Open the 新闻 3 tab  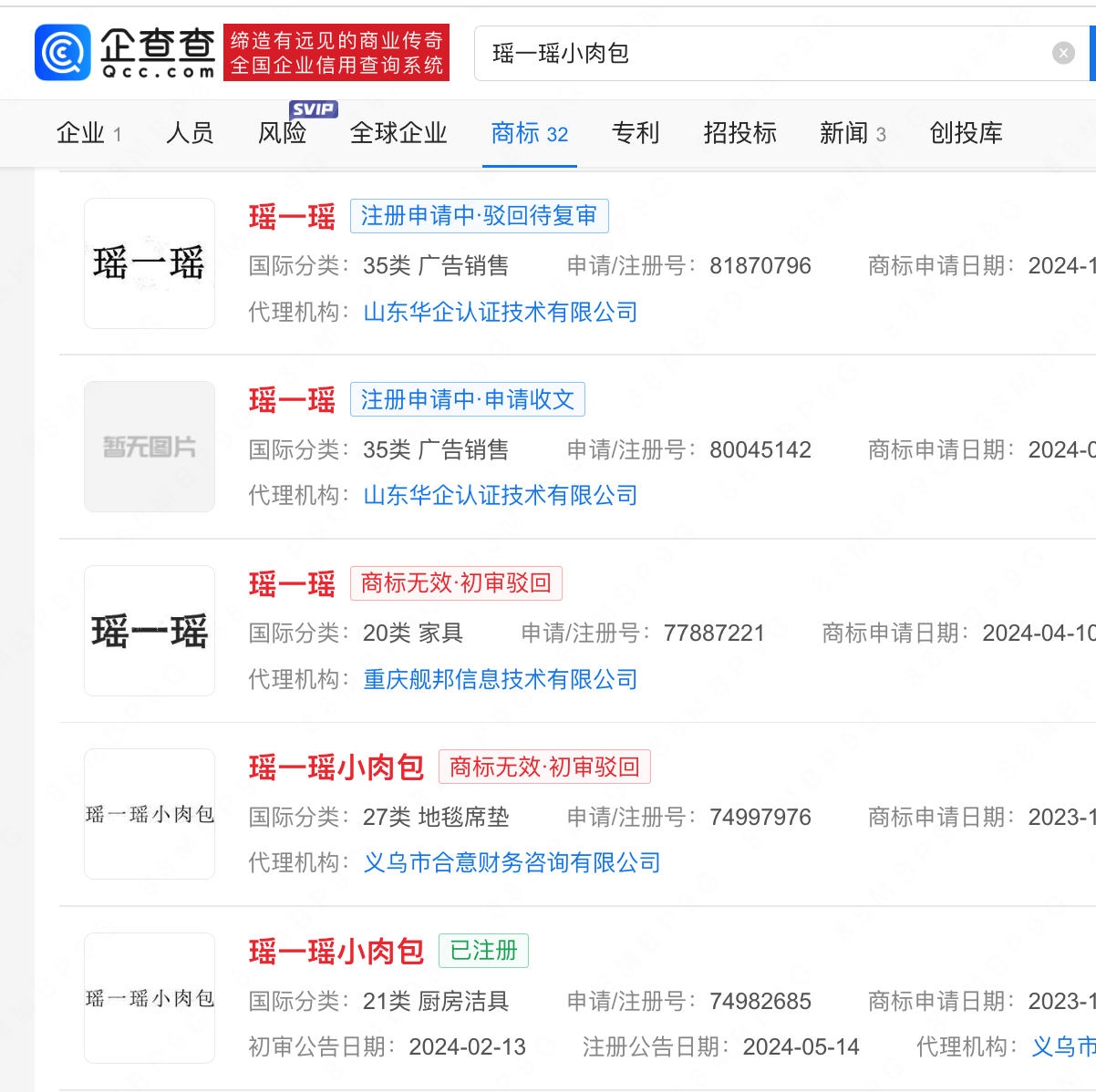click(853, 133)
